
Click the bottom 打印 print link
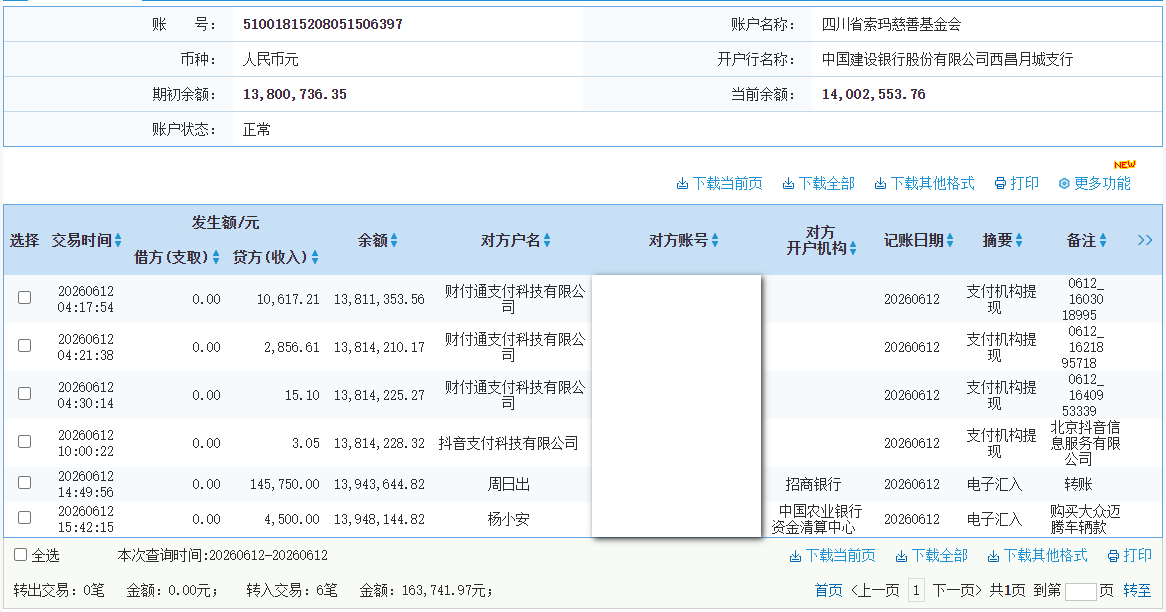[1130, 555]
